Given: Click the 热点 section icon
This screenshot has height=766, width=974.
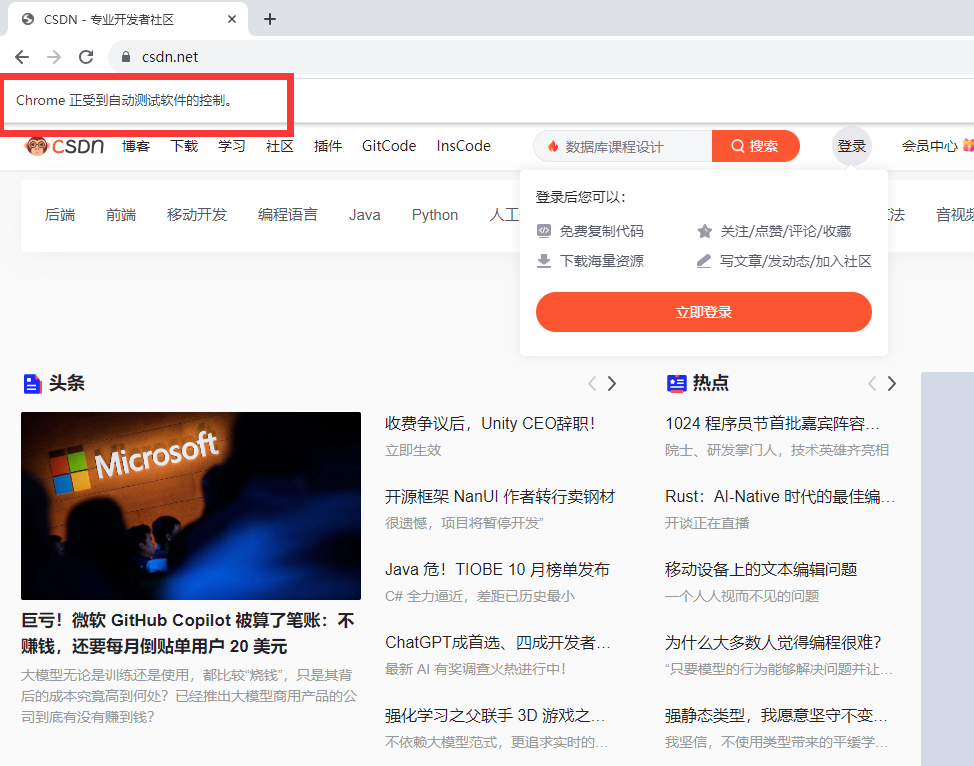Looking at the screenshot, I should 676,383.
